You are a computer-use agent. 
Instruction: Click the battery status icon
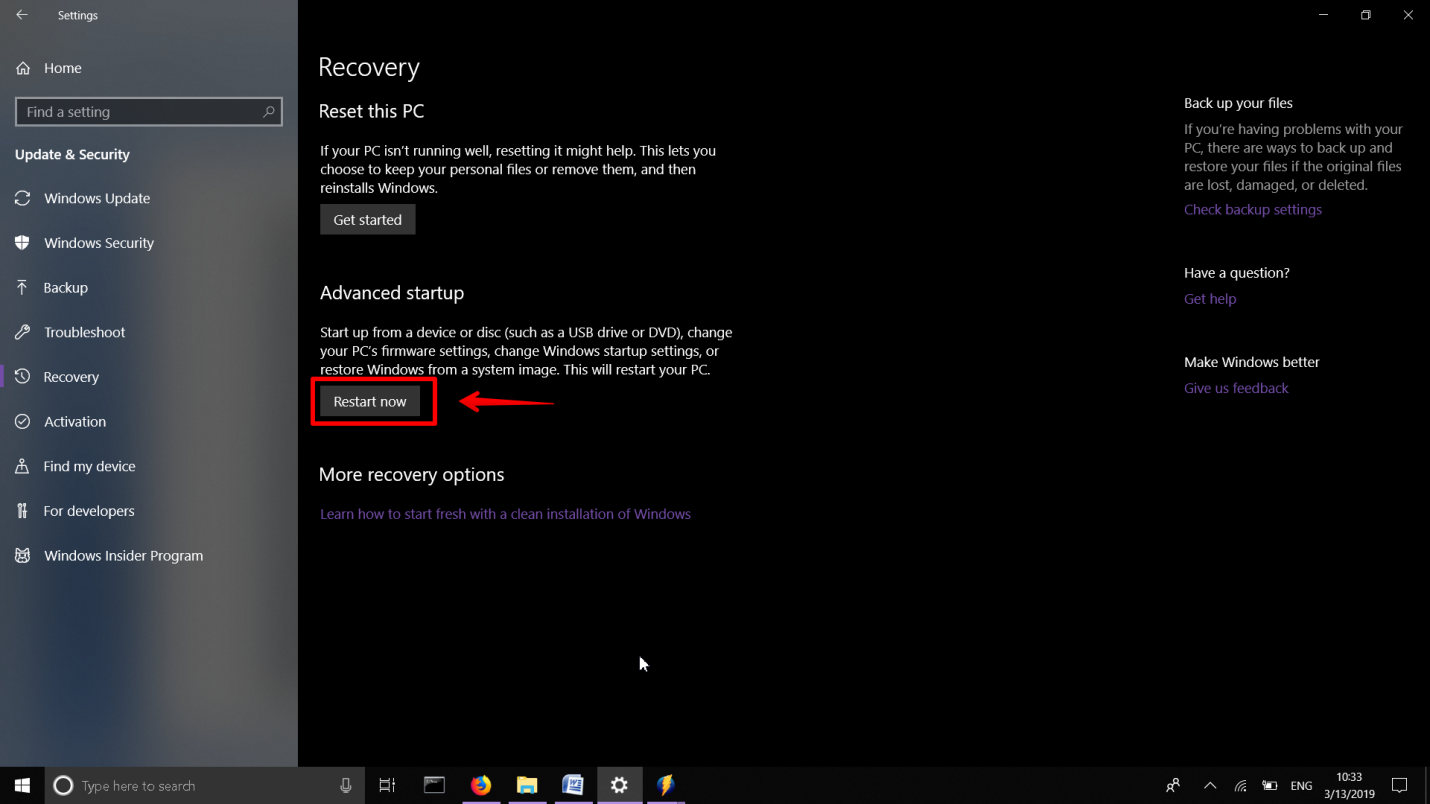1269,786
